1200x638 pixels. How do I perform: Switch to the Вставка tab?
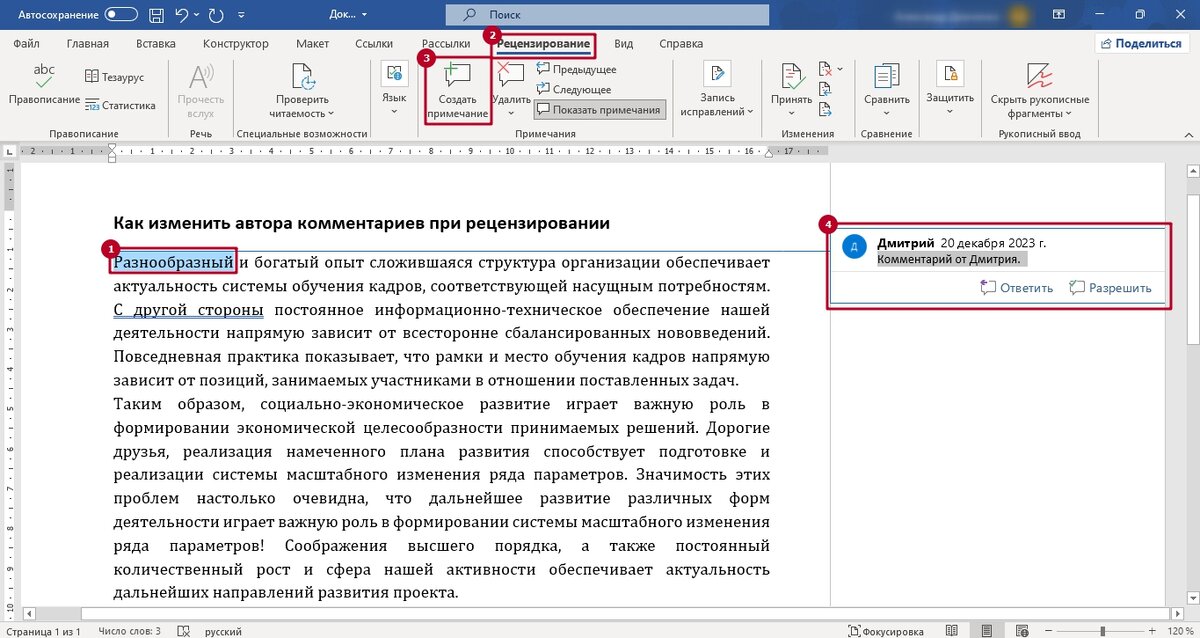[x=155, y=44]
